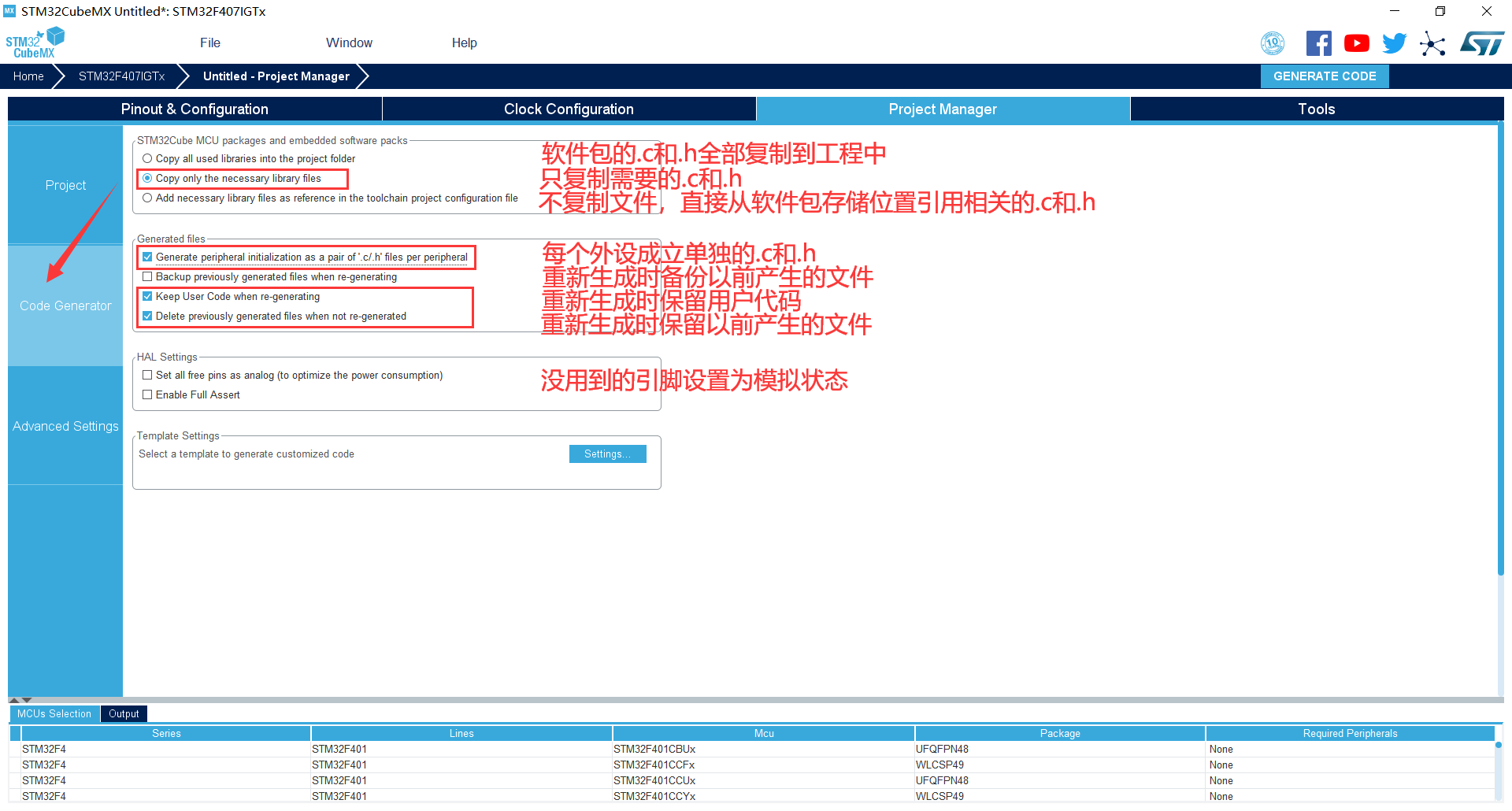Collapse the bottom panel using splitter arrows
1512x811 pixels.
tap(27, 700)
